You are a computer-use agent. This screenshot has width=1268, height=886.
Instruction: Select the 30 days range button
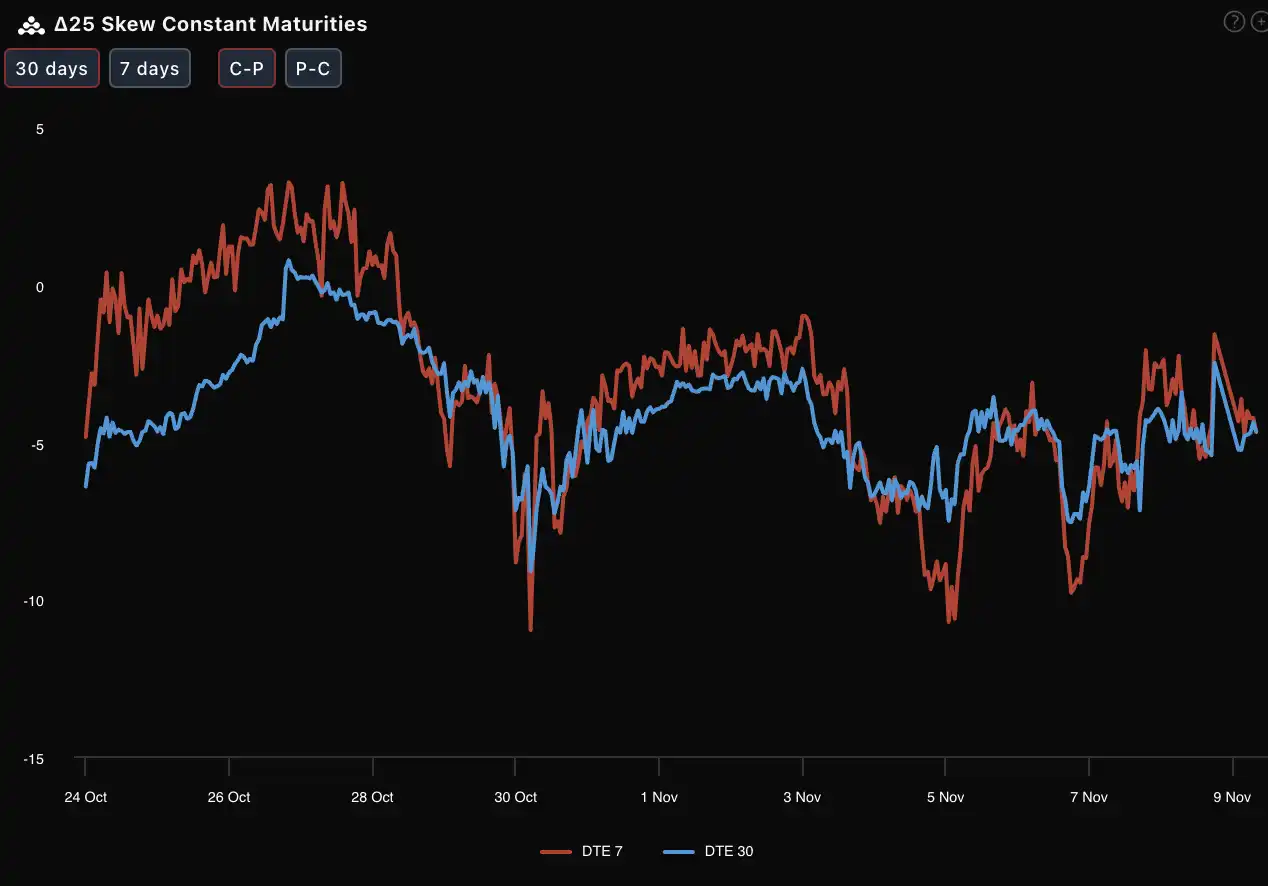click(52, 69)
